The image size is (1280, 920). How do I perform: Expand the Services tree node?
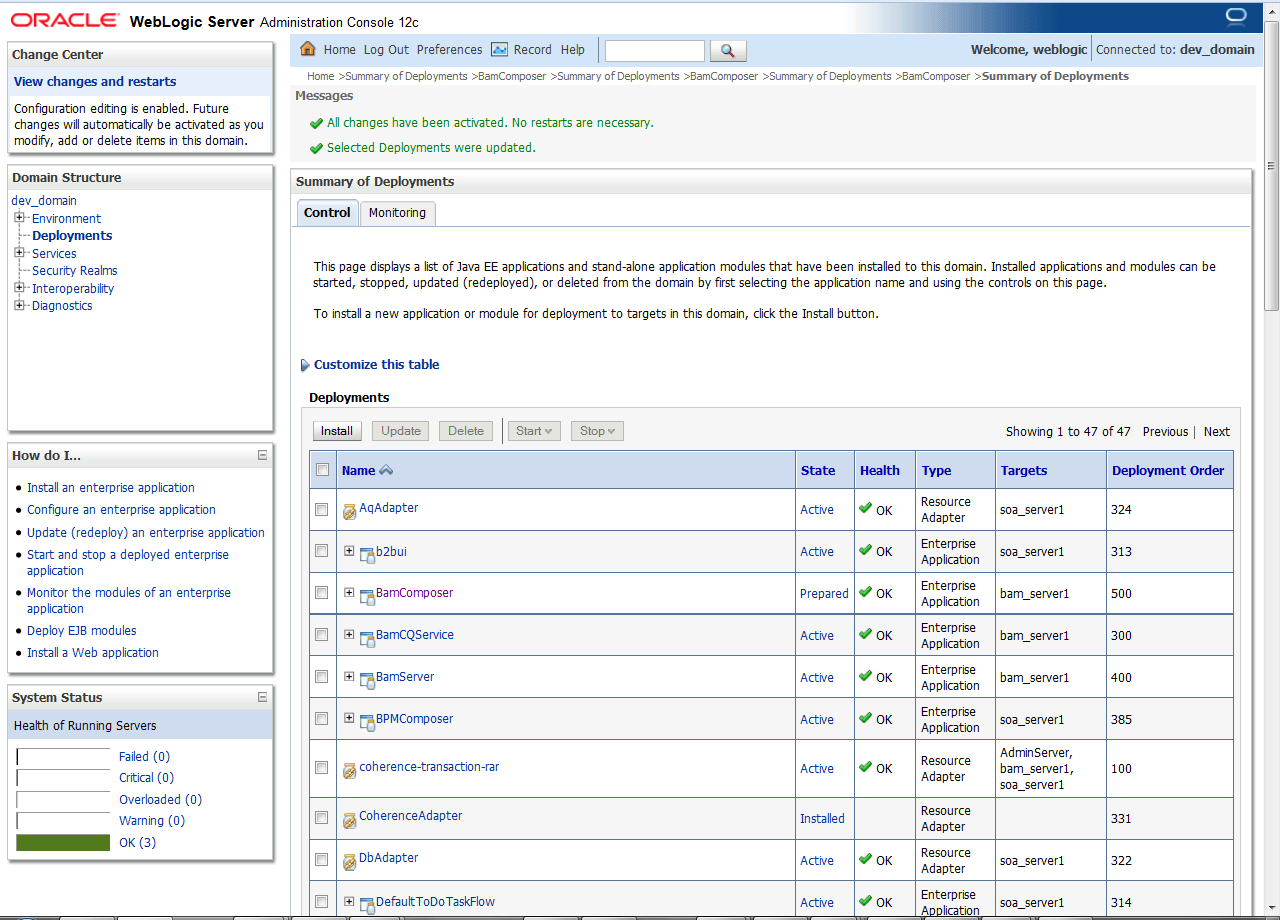[20, 253]
